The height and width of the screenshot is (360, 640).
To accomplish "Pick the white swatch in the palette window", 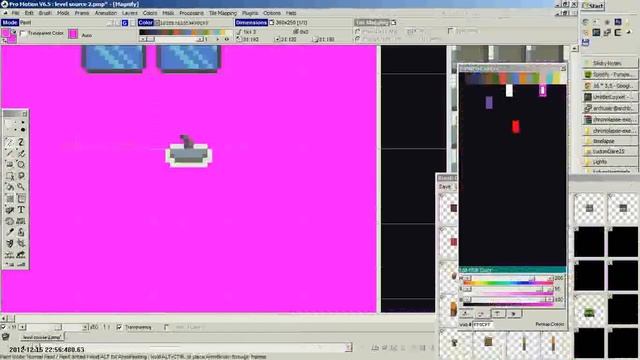I will (509, 90).
